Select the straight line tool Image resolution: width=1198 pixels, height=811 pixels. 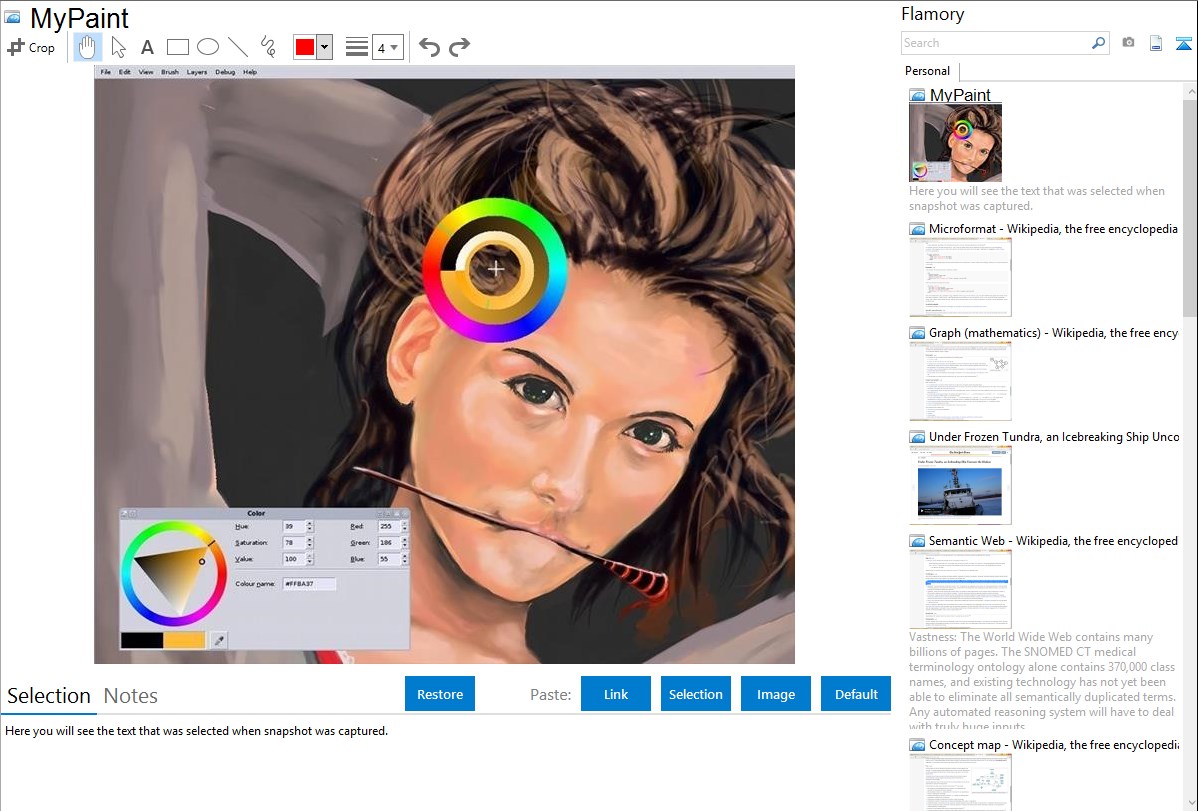[x=238, y=47]
